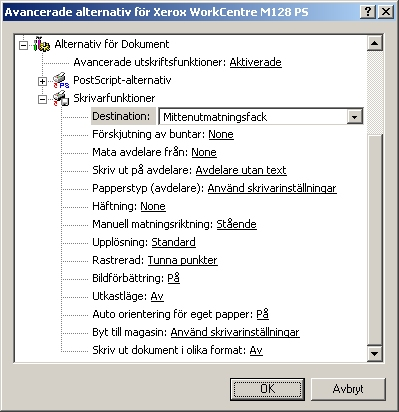Click Papperstyp (avdelare) Använd skrivarinställningar value
Screen dimensions: 399x412
click(272, 188)
